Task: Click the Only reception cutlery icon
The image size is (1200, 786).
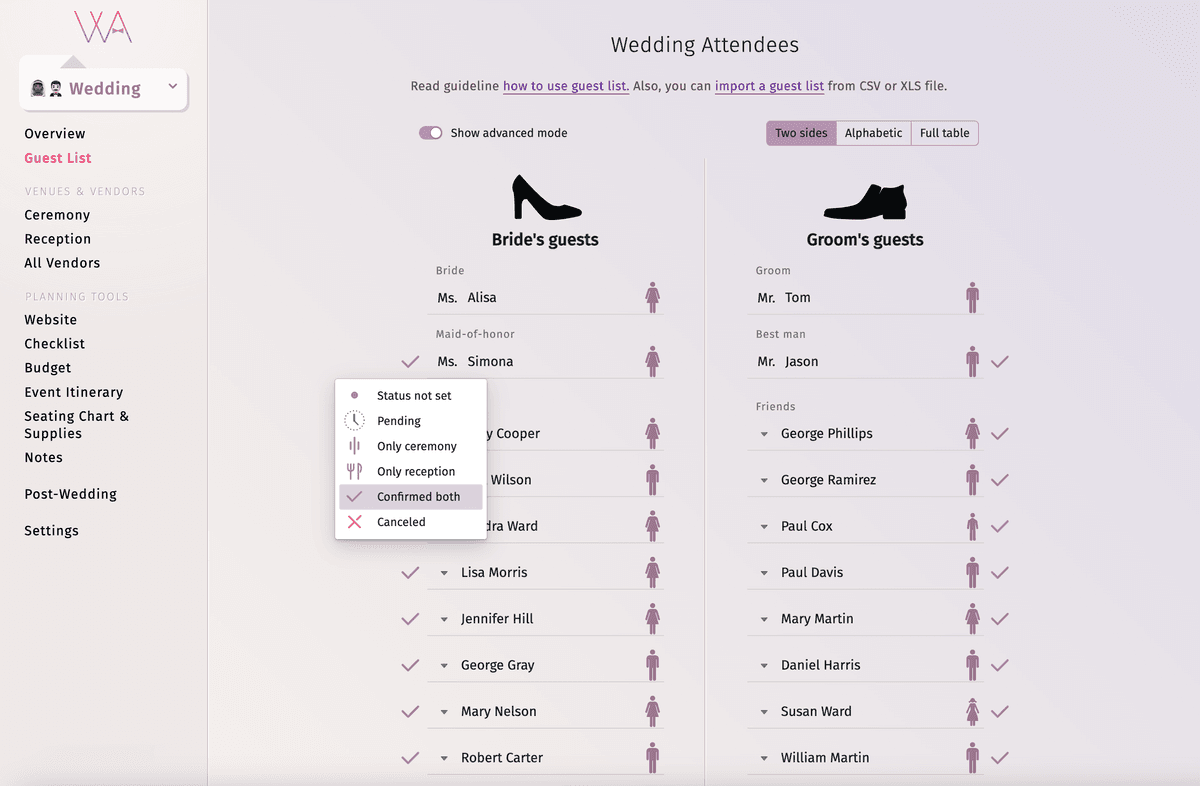Action: (354, 470)
